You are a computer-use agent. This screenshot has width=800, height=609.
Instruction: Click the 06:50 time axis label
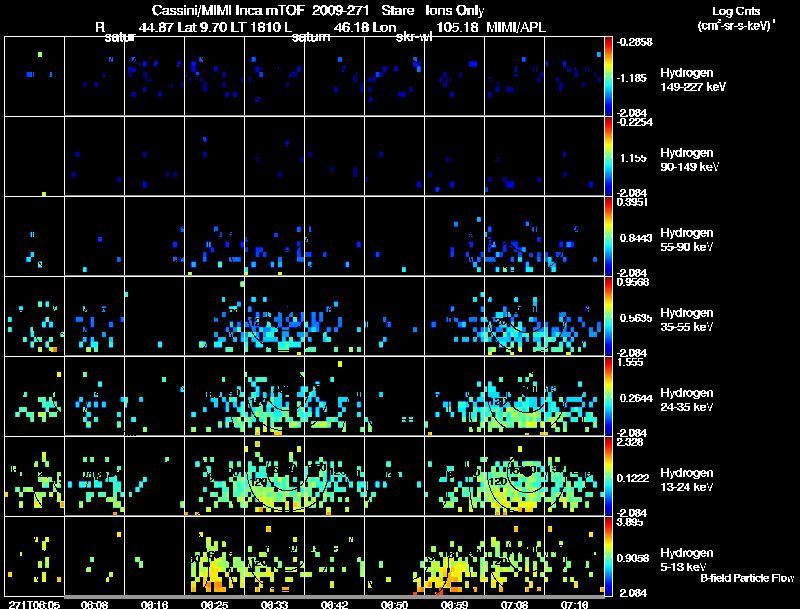click(x=394, y=604)
